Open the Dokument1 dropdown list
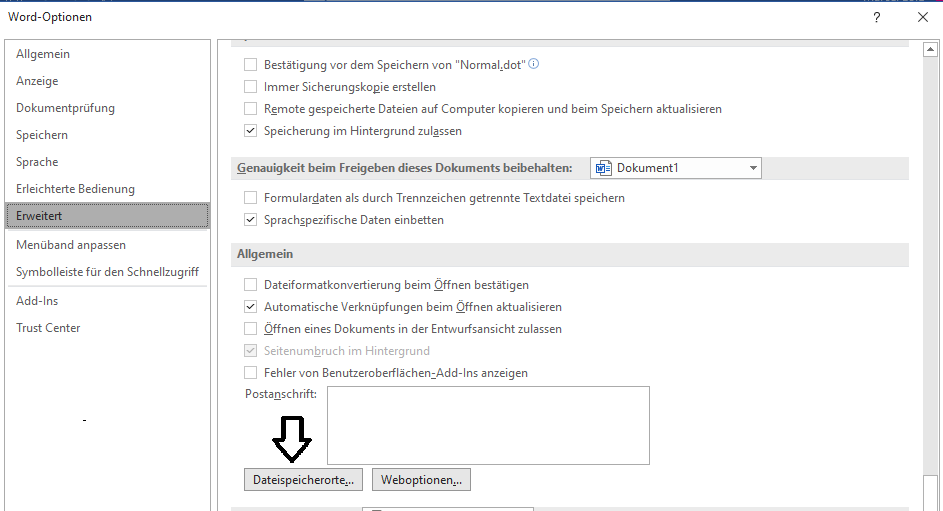This screenshot has width=943, height=511. [x=753, y=168]
